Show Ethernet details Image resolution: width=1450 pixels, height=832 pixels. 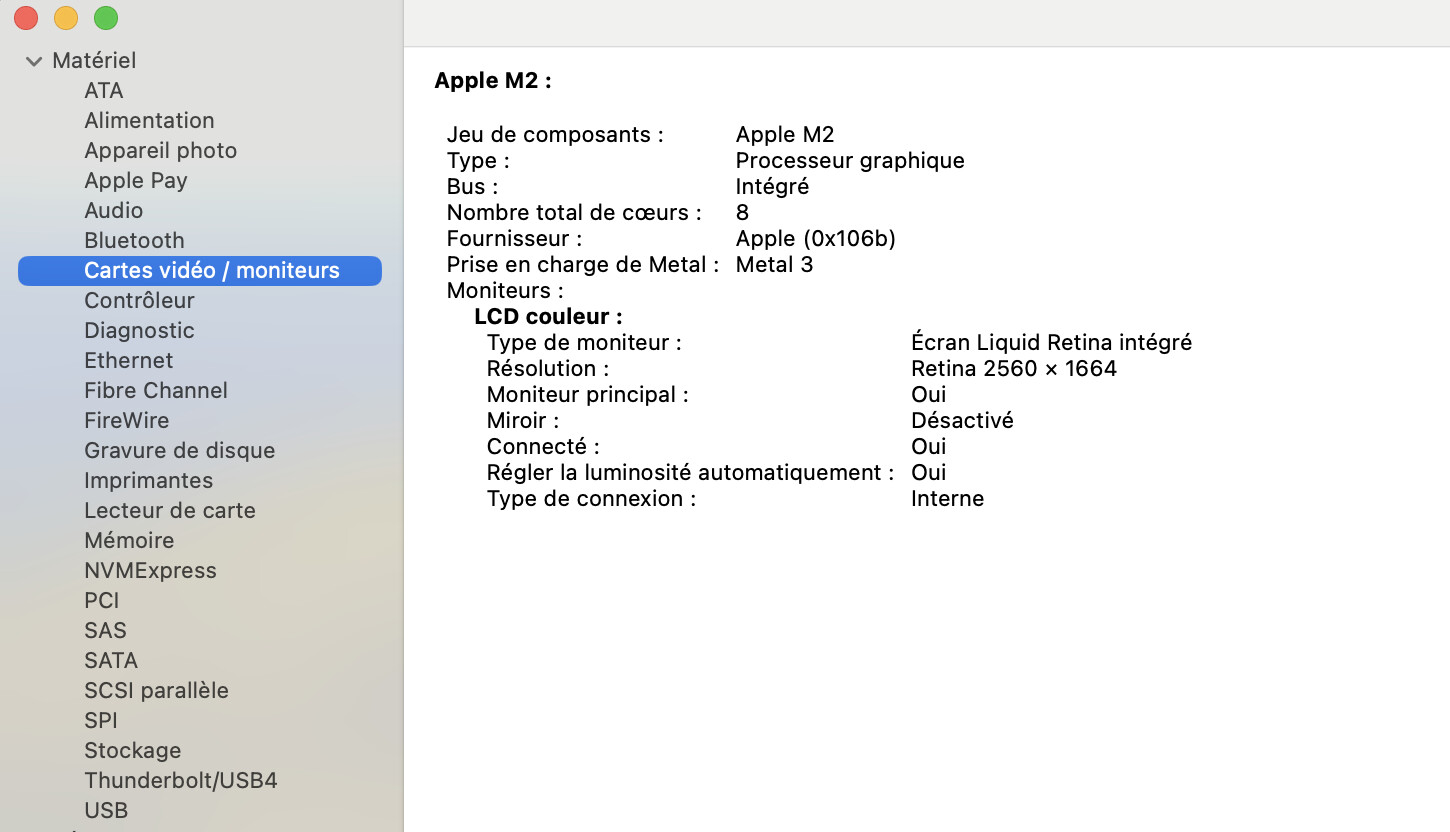pyautogui.click(x=128, y=360)
